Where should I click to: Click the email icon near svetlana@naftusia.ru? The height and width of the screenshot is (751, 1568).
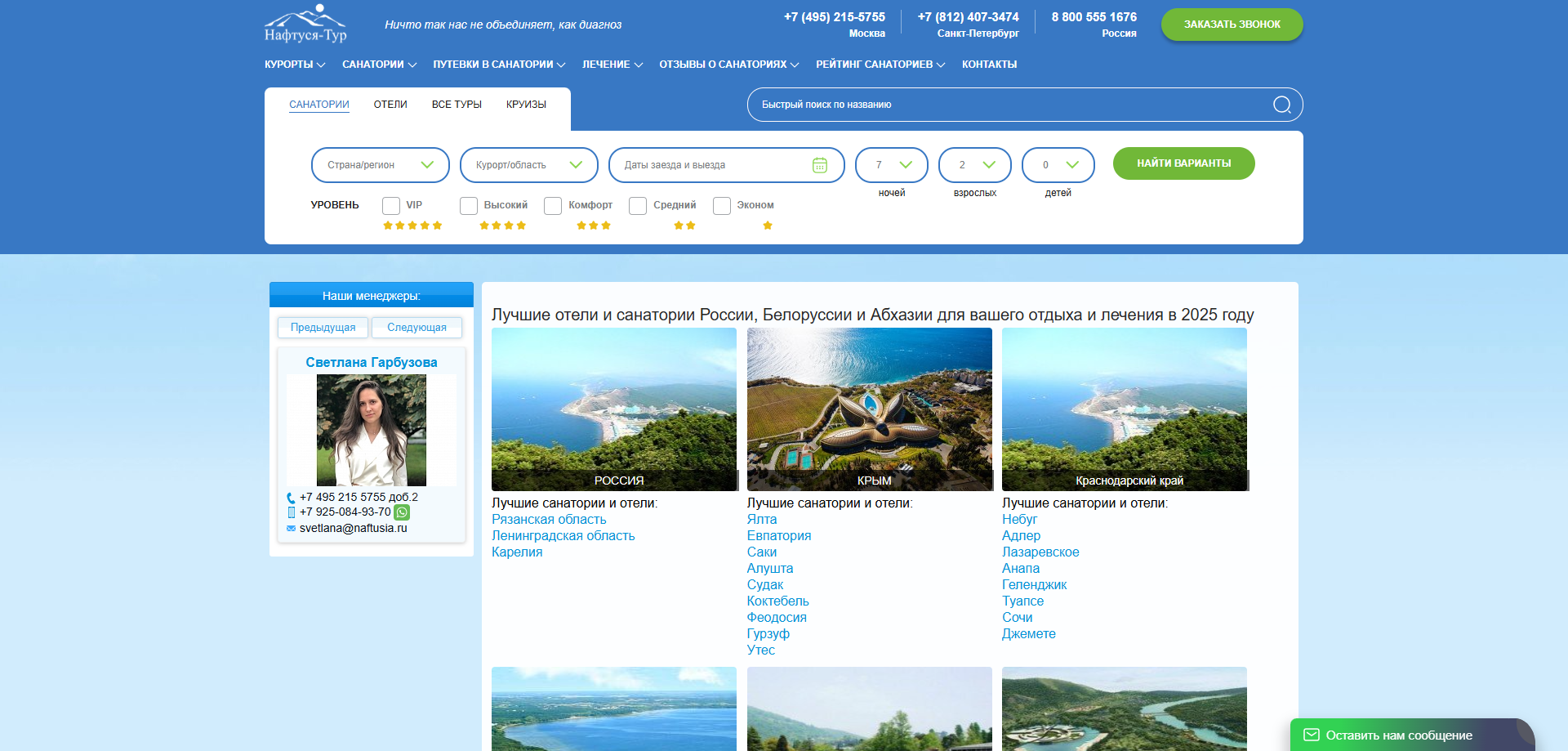[x=291, y=529]
